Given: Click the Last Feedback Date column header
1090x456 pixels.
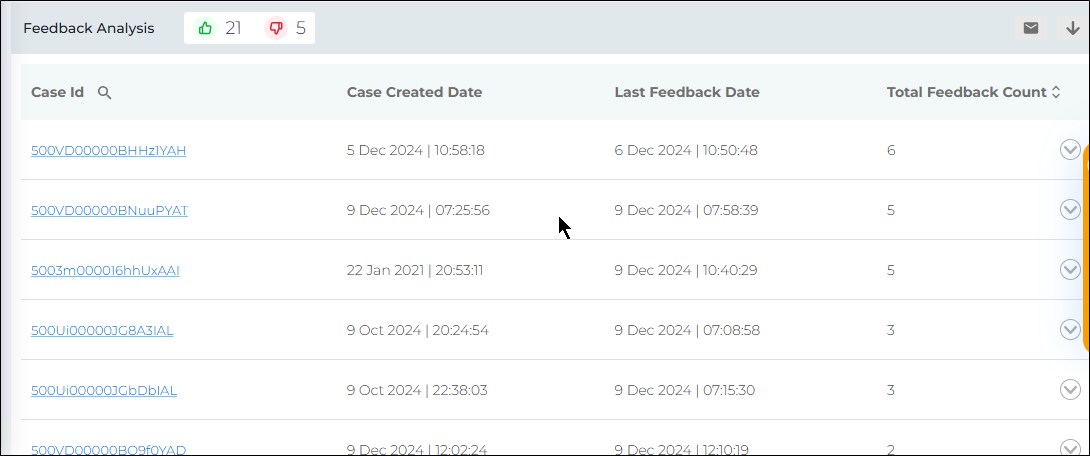Looking at the screenshot, I should pyautogui.click(x=686, y=92).
